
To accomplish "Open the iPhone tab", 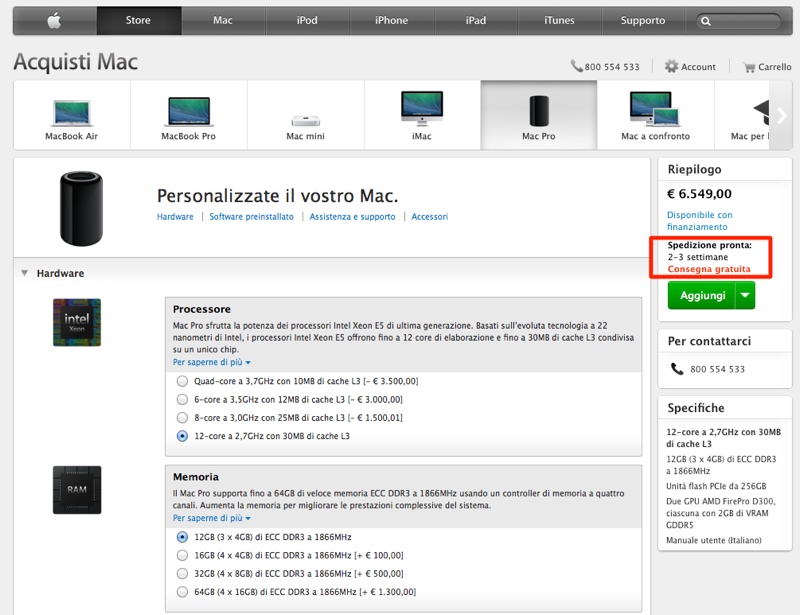I will pyautogui.click(x=391, y=20).
